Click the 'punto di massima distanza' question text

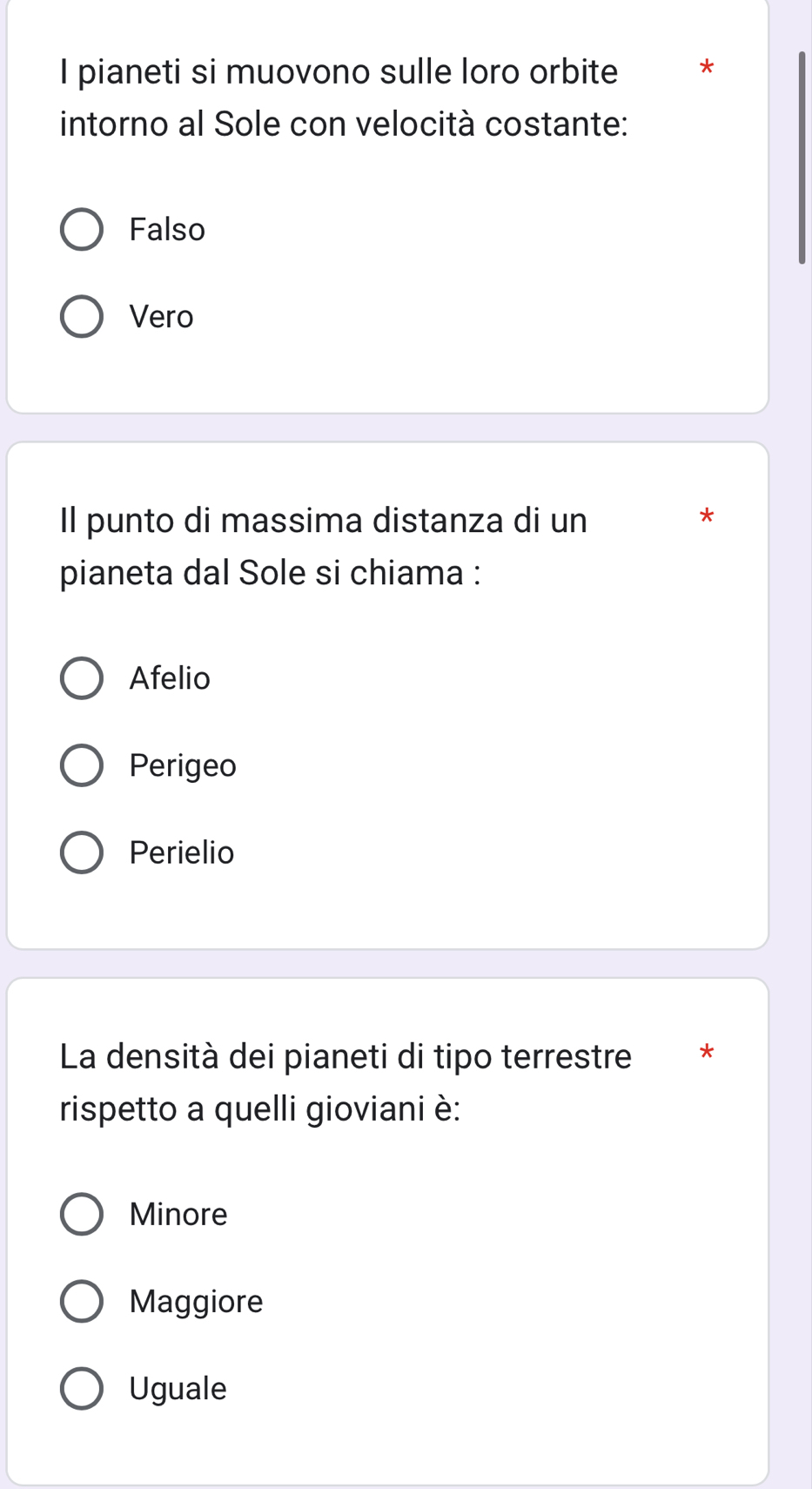324,546
